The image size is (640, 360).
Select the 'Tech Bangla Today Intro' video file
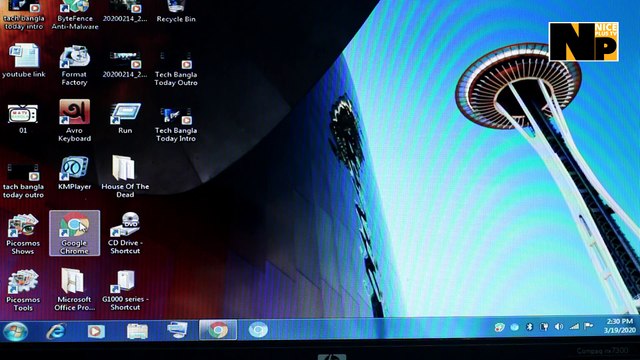pos(176,124)
